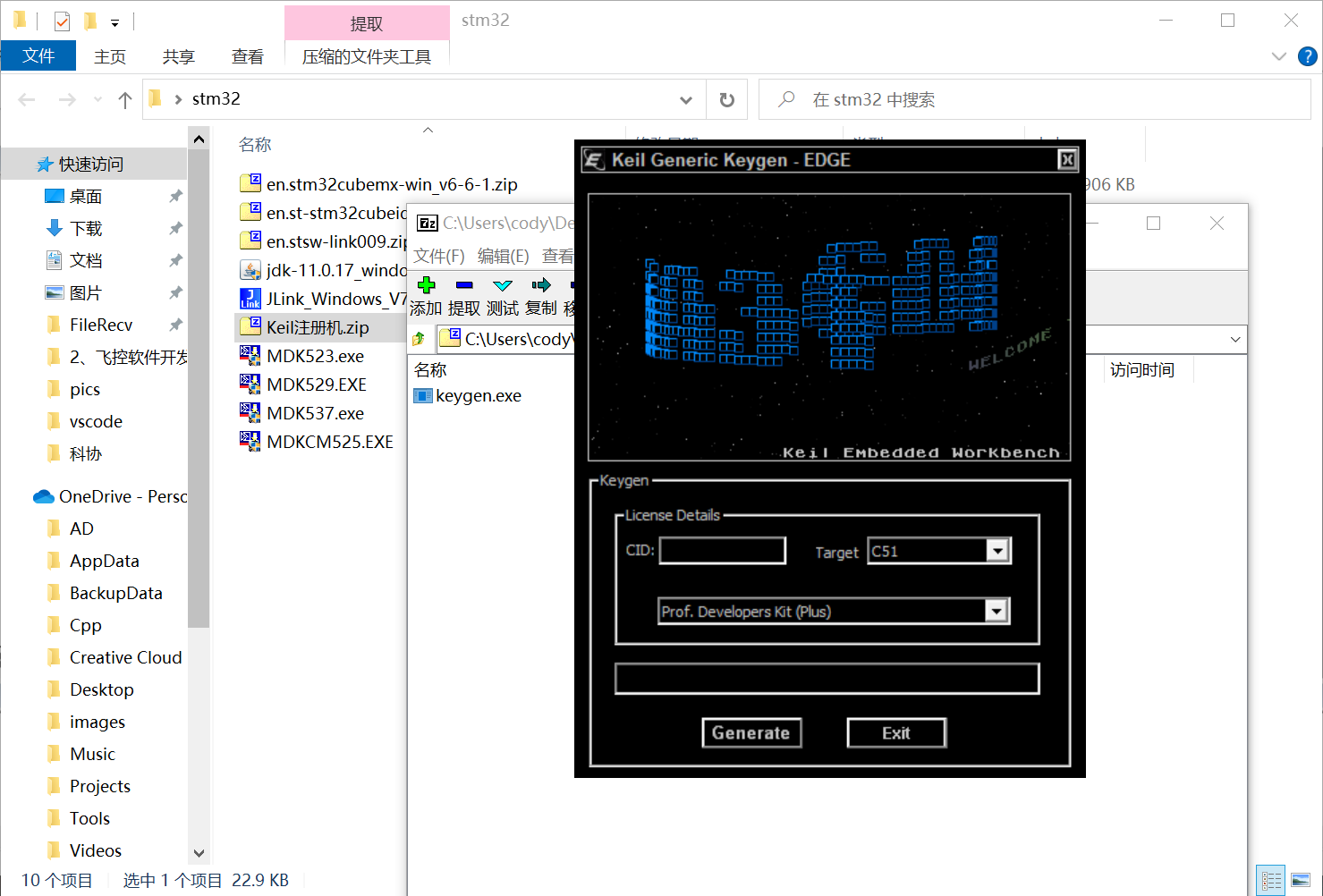Click 7-Zip's up-one-folder icon beside path
The image size is (1323, 896).
(x=419, y=339)
